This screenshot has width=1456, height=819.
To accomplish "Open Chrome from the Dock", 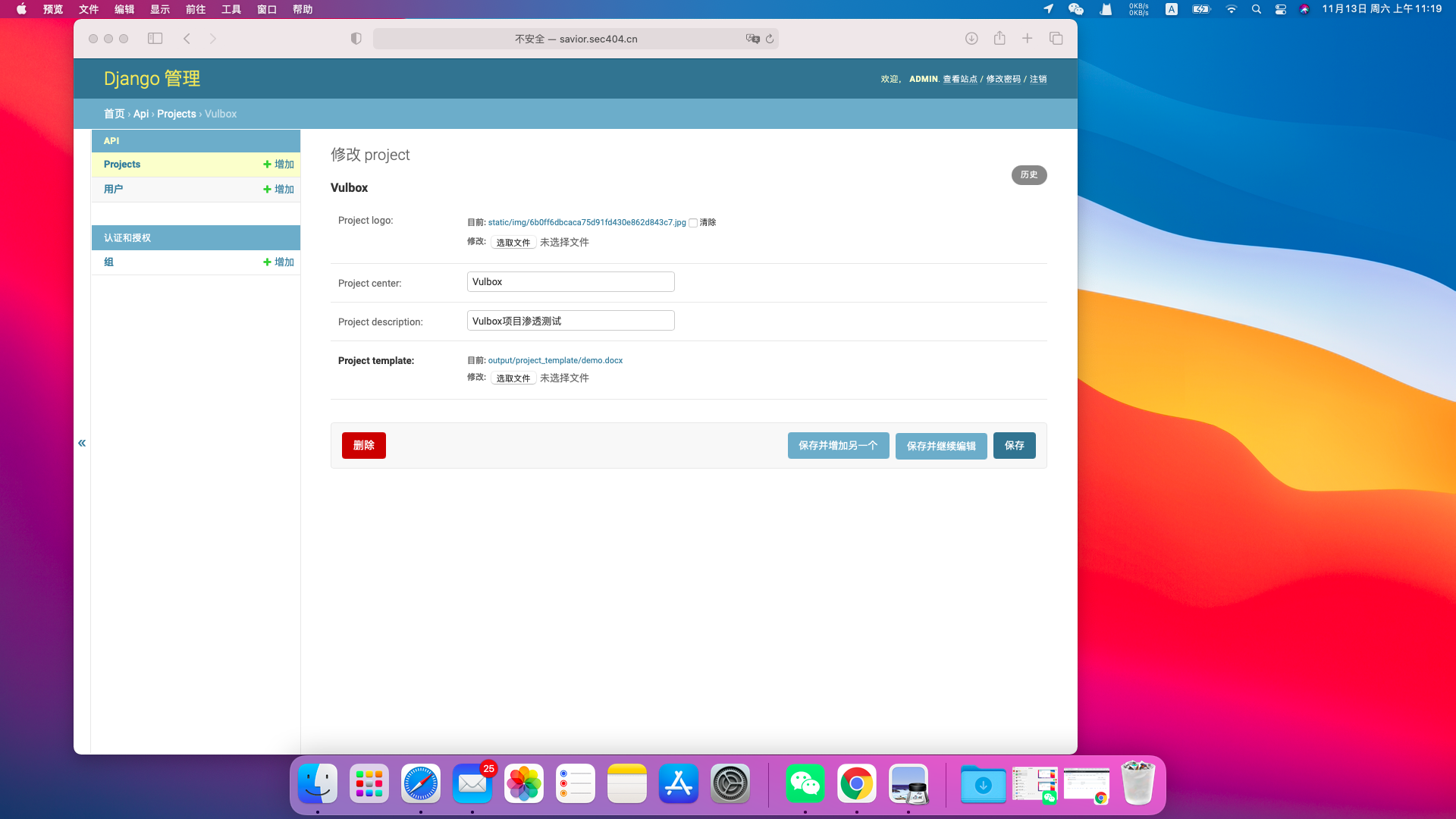I will coord(856,783).
